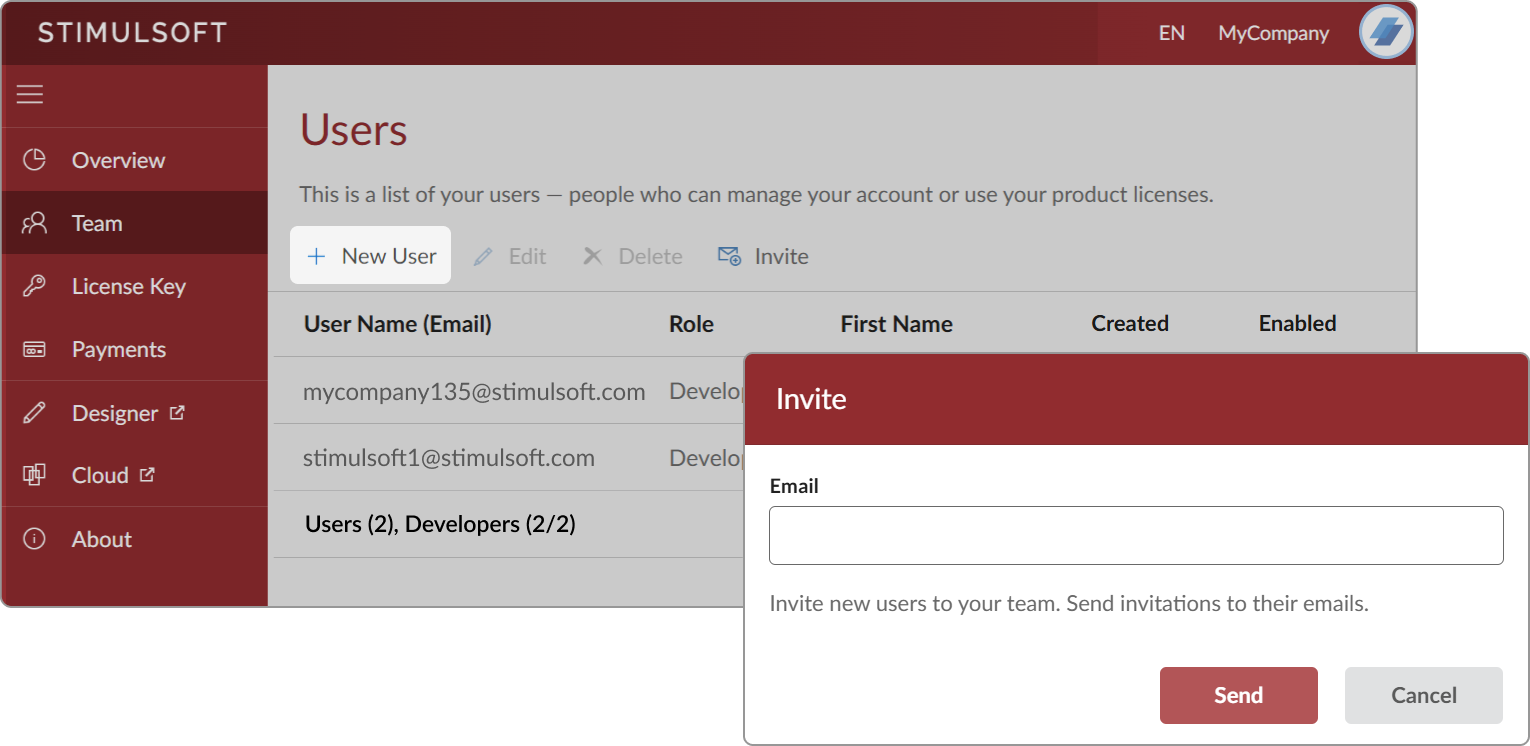Click the Designer pencil icon
Viewport: 1530px width, 746px height.
pos(34,413)
